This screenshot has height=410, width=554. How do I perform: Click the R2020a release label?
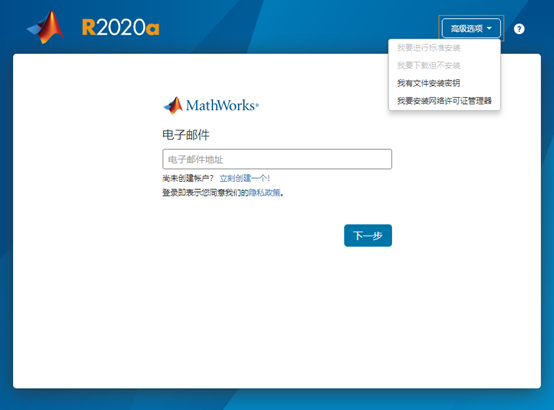coord(120,28)
